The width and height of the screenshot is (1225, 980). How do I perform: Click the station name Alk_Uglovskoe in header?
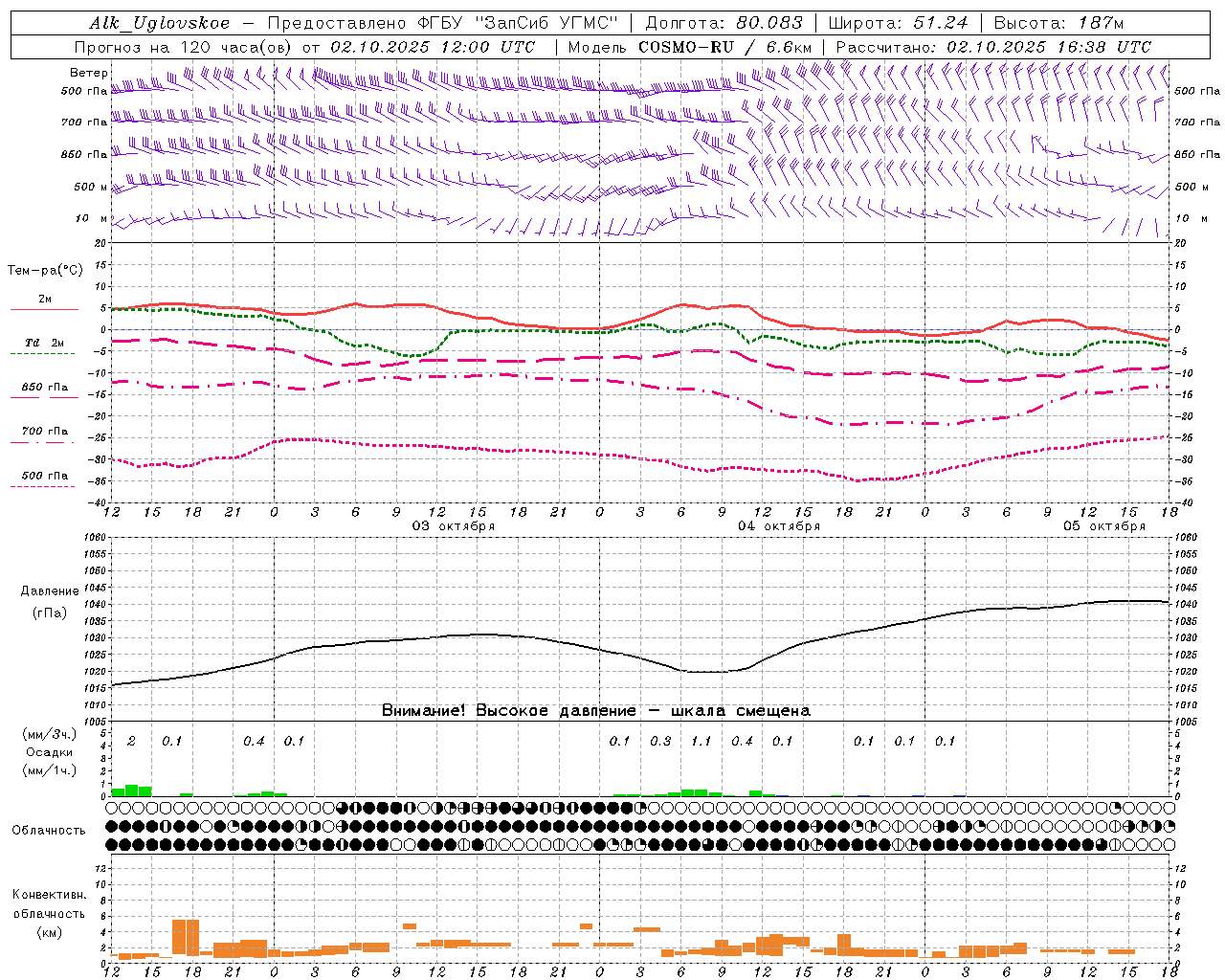coord(160,23)
